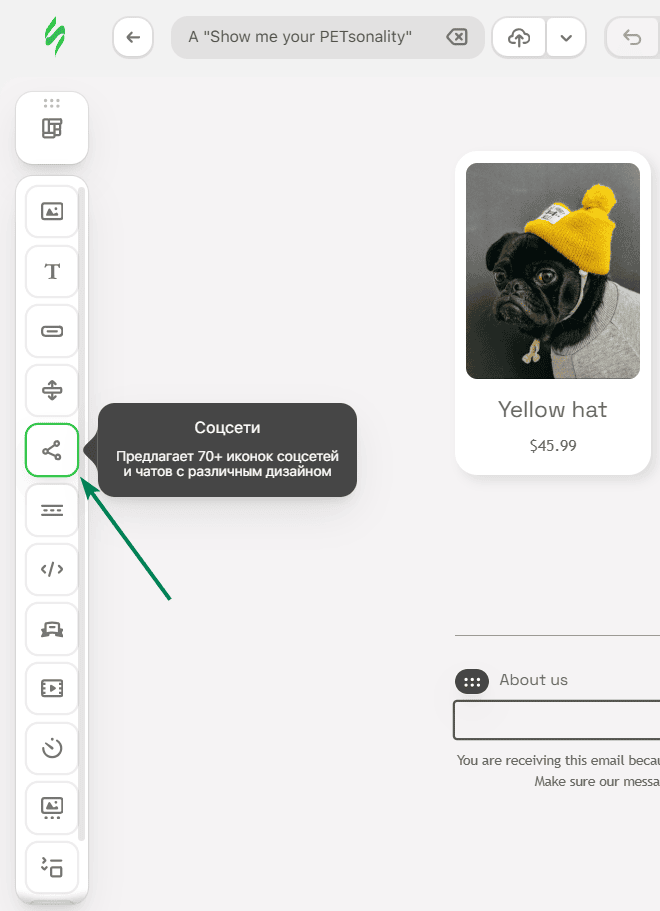The height and width of the screenshot is (911, 660).
Task: Open the structures layout panel
Action: (x=52, y=128)
